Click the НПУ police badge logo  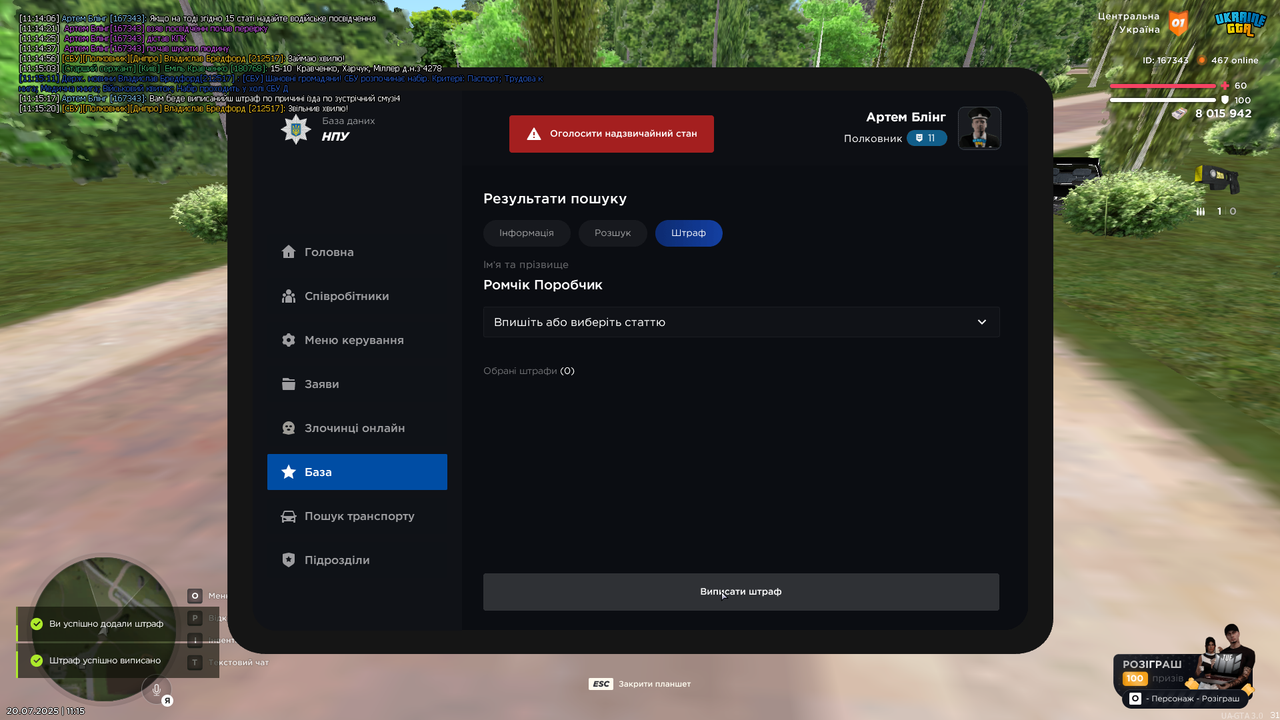click(x=295, y=128)
